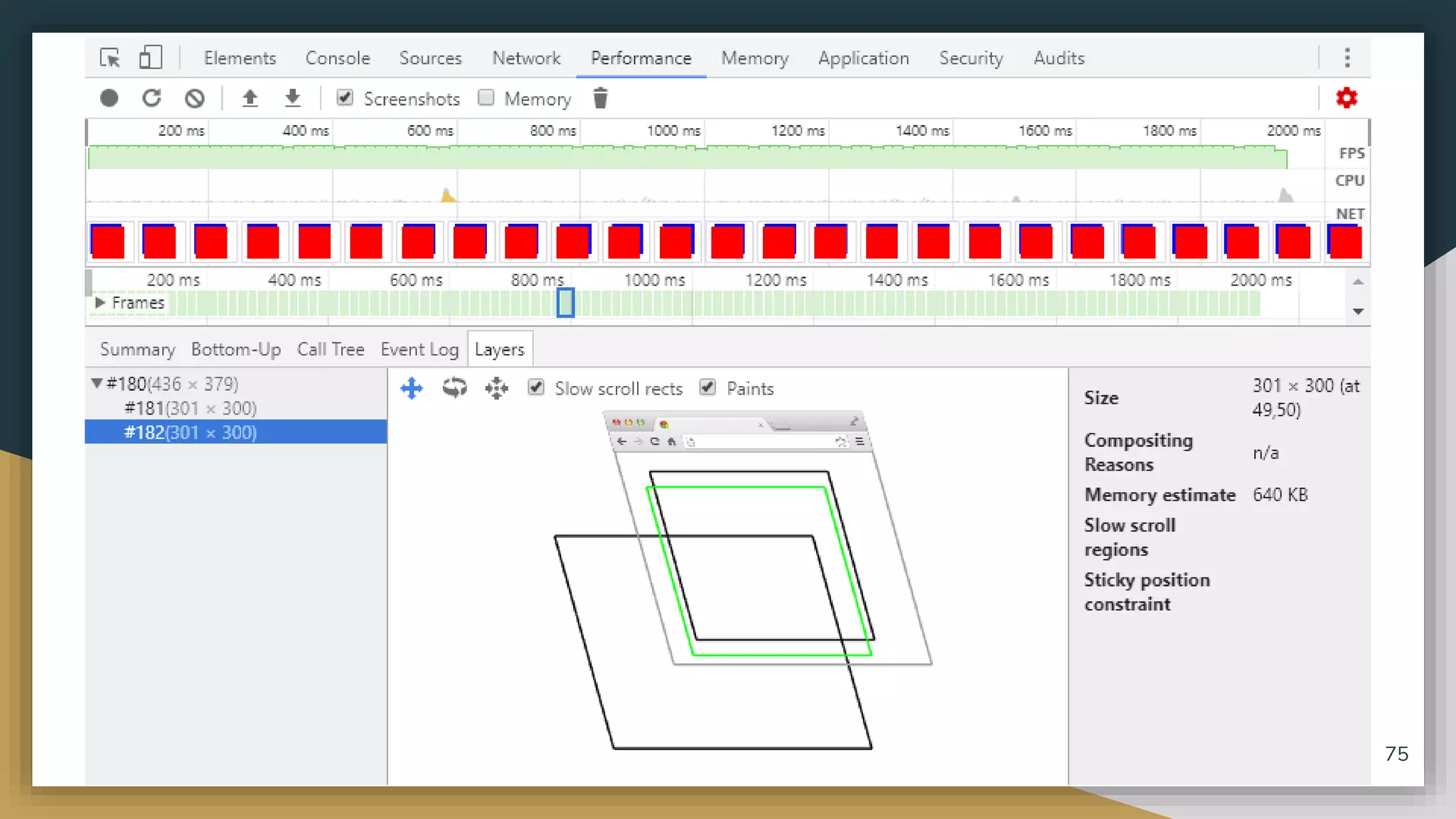Click the trash can collect garbage icon
Viewport: 1456px width, 819px height.
pyautogui.click(x=600, y=98)
